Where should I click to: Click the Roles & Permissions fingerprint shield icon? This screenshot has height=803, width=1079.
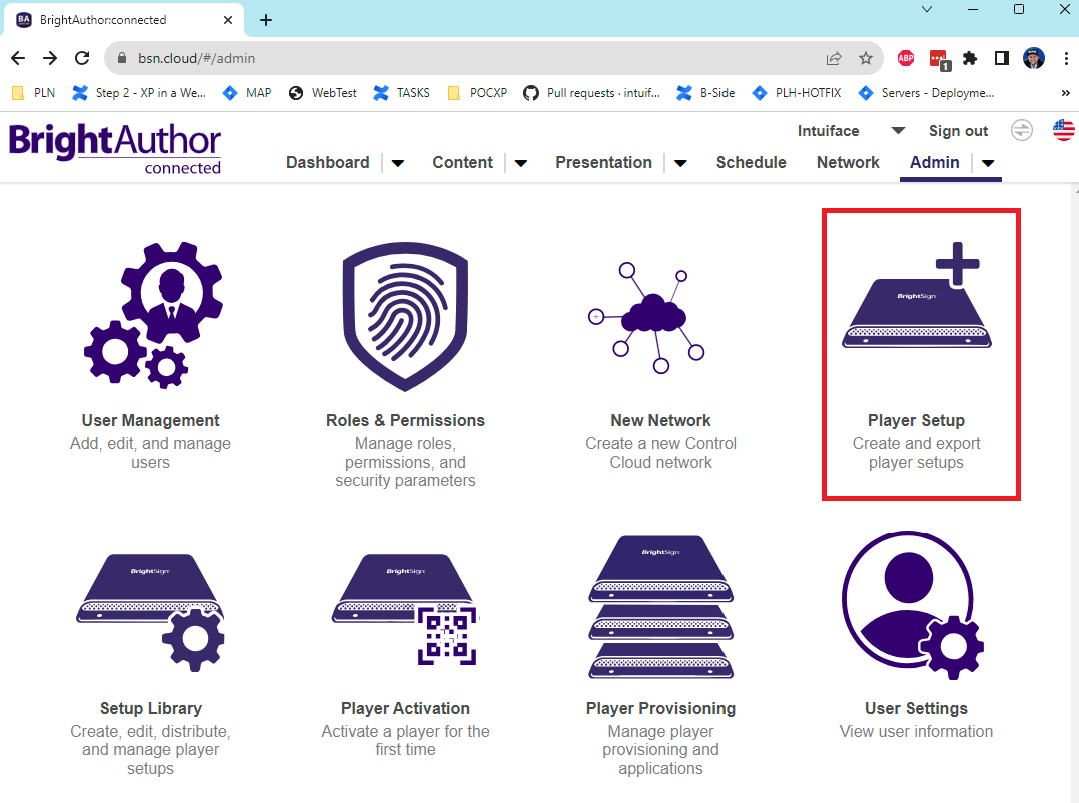click(405, 316)
